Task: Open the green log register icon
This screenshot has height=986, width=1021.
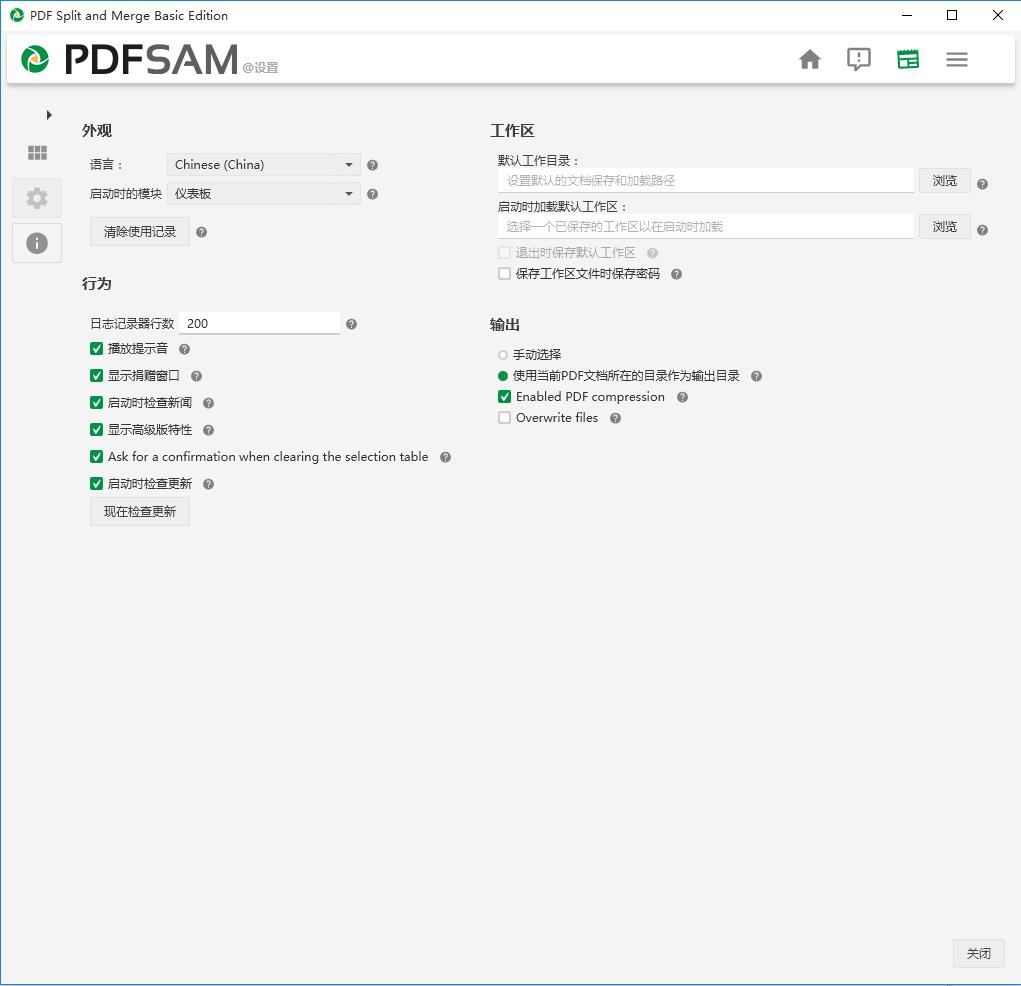Action: point(908,59)
